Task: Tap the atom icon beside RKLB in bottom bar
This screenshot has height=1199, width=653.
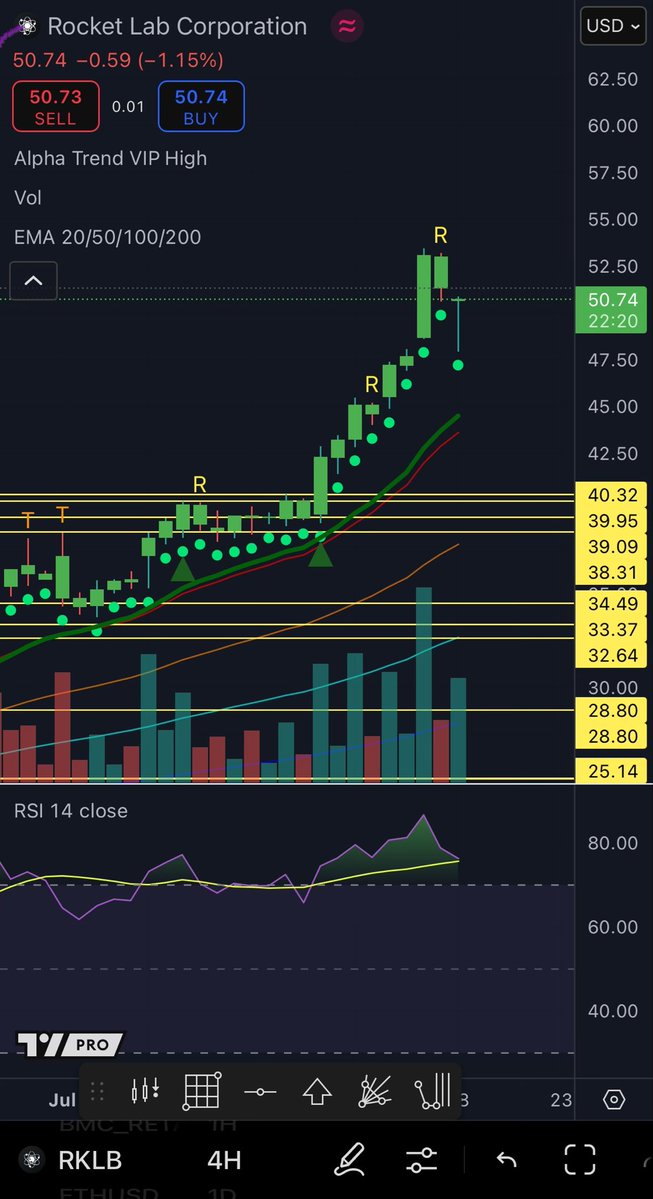Action: point(31,1159)
